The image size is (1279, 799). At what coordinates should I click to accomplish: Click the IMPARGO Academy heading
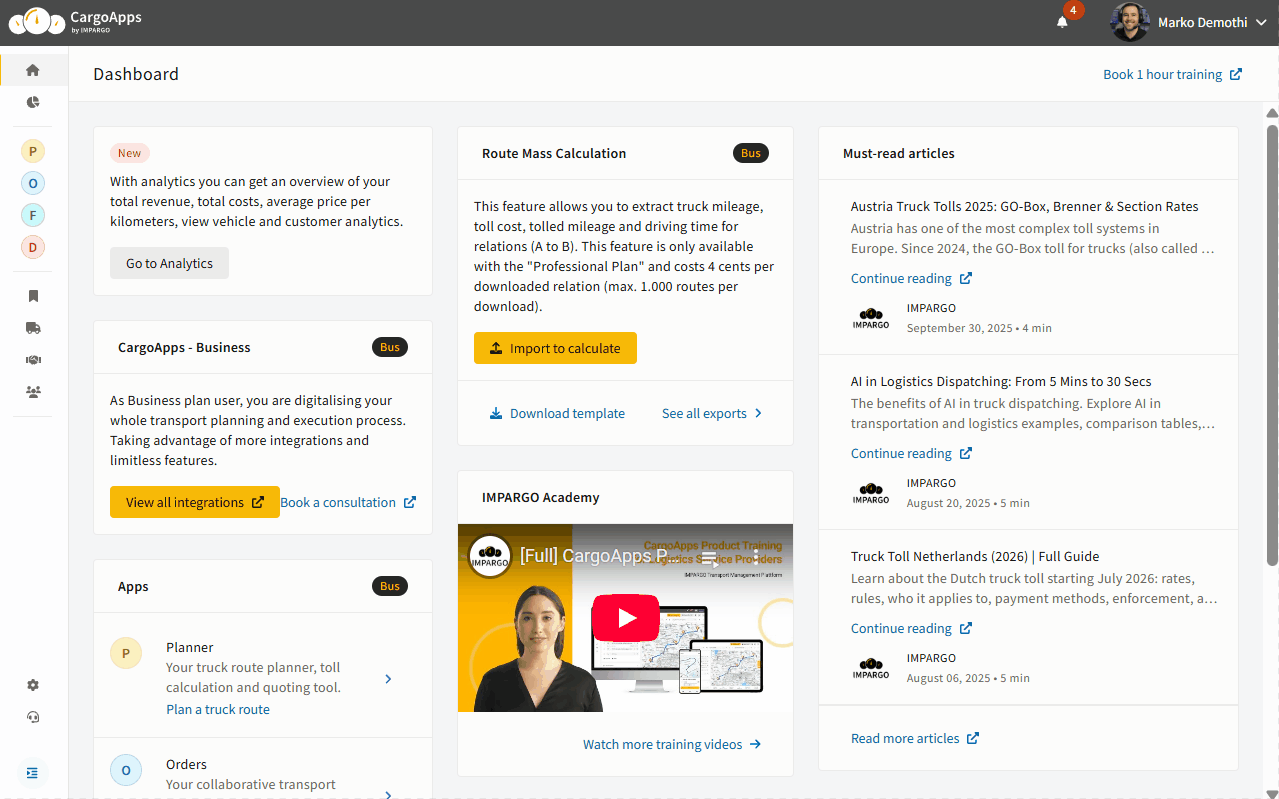tap(541, 497)
